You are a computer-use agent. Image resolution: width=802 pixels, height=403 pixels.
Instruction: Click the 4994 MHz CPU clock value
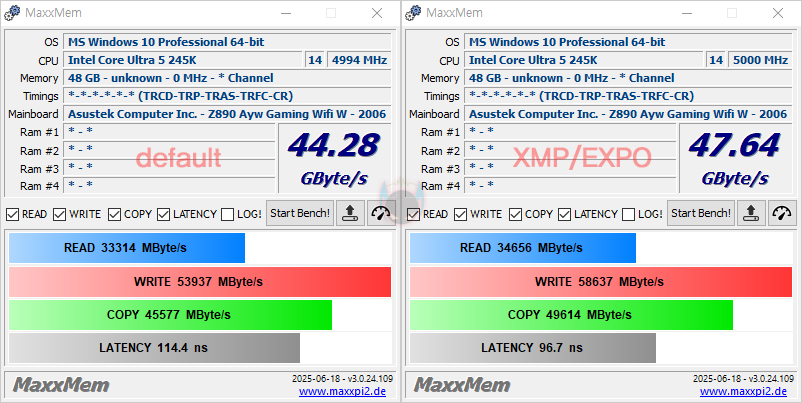(359, 60)
